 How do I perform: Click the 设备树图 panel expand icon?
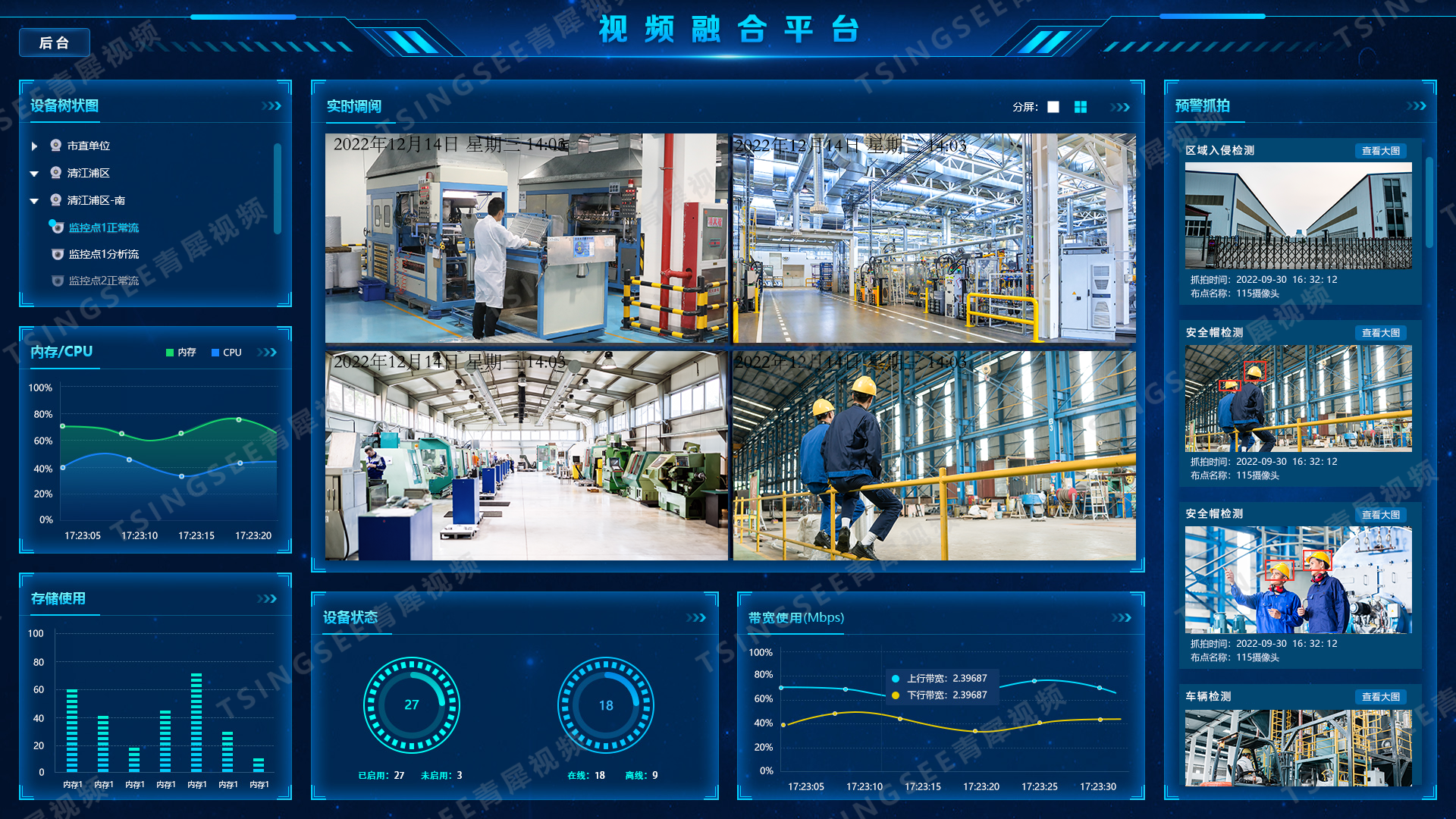272,106
